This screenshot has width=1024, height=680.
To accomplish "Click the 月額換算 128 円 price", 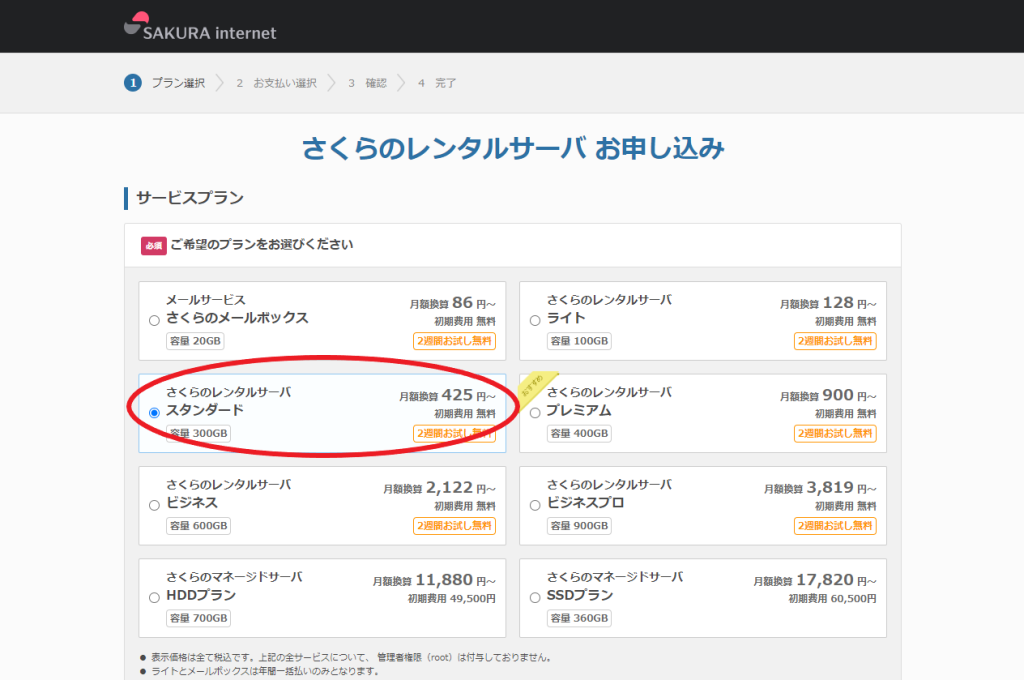I will (x=828, y=303).
